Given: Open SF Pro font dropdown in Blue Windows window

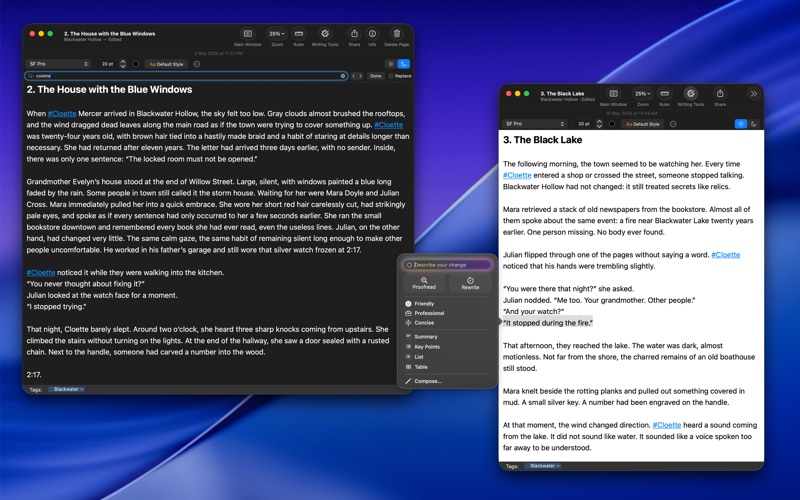Looking at the screenshot, I should [x=58, y=64].
